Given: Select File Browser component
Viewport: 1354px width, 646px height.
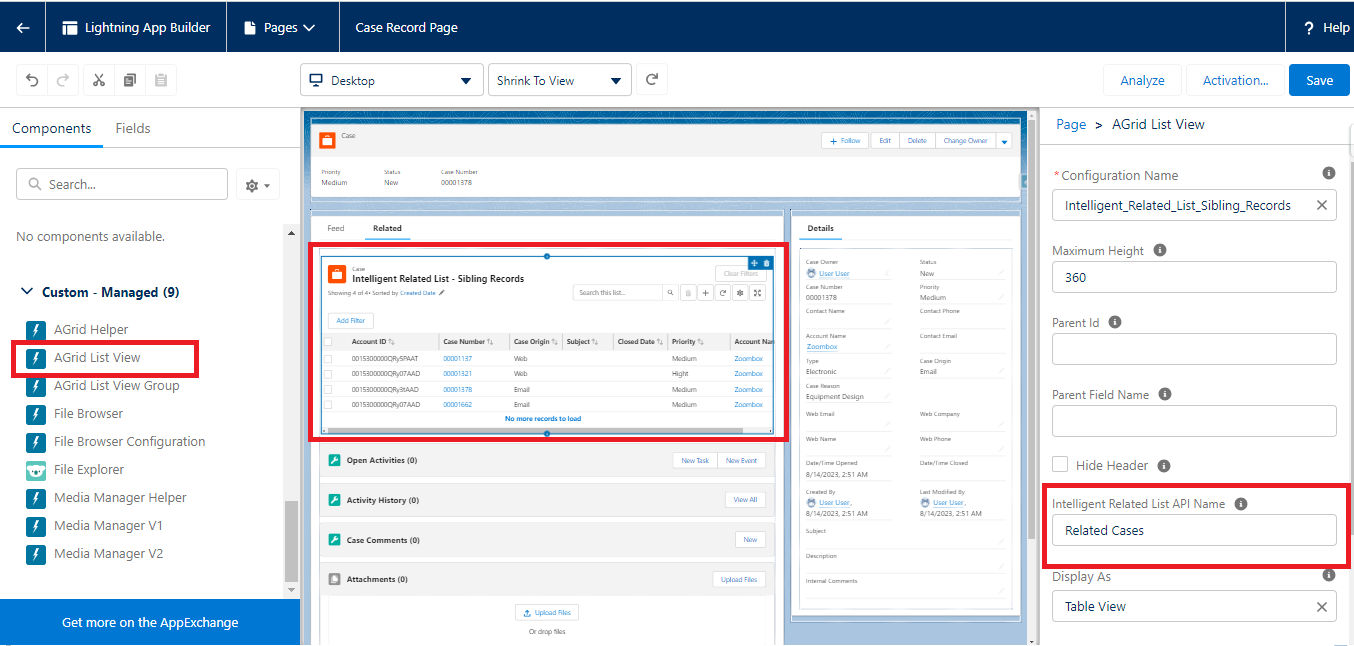Looking at the screenshot, I should point(88,413).
